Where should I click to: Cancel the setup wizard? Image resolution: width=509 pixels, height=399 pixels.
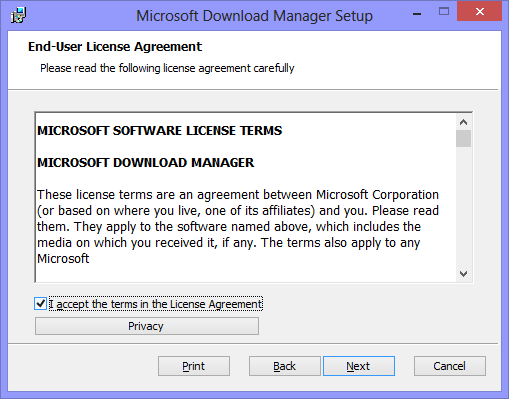pos(450,366)
